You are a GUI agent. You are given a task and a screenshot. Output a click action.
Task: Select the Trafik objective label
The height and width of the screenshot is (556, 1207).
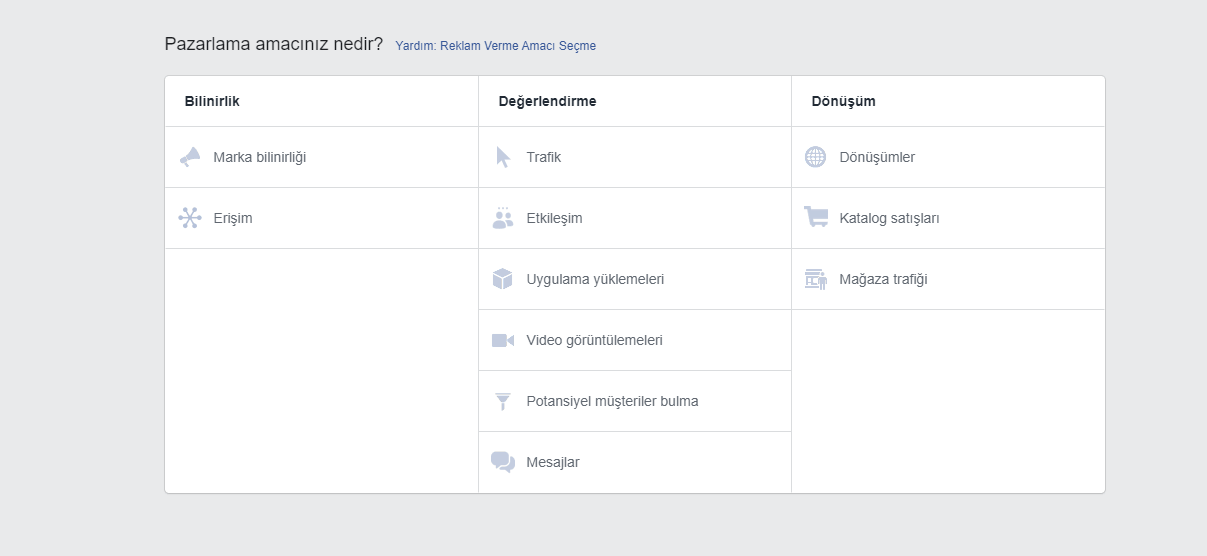coord(544,157)
